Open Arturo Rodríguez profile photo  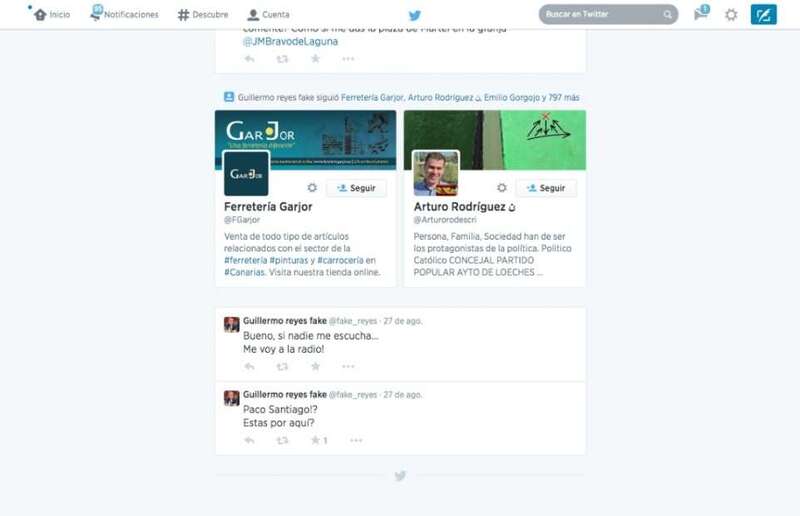(x=435, y=173)
